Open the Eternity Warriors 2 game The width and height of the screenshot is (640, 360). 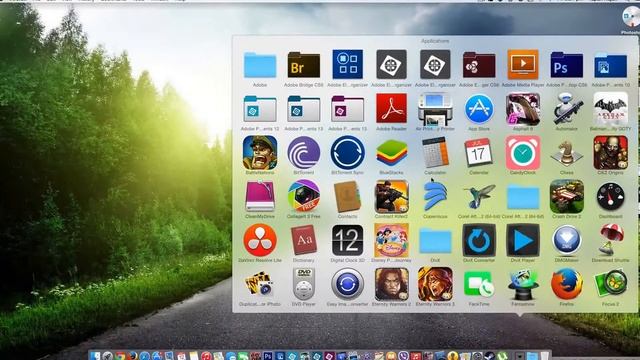pyautogui.click(x=391, y=284)
